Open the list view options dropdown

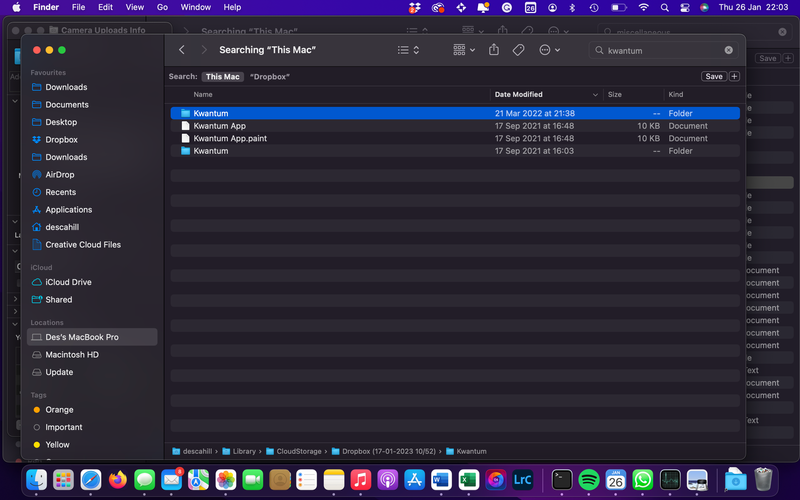(x=408, y=50)
